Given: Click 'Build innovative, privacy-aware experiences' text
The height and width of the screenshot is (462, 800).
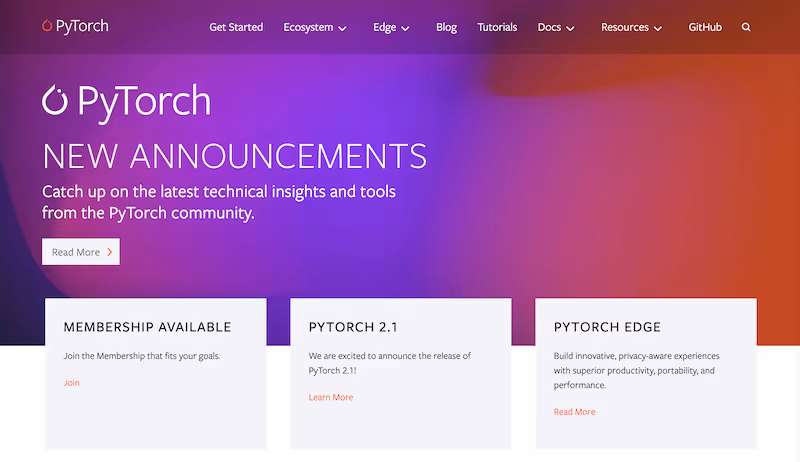Looking at the screenshot, I should pyautogui.click(x=636, y=370).
